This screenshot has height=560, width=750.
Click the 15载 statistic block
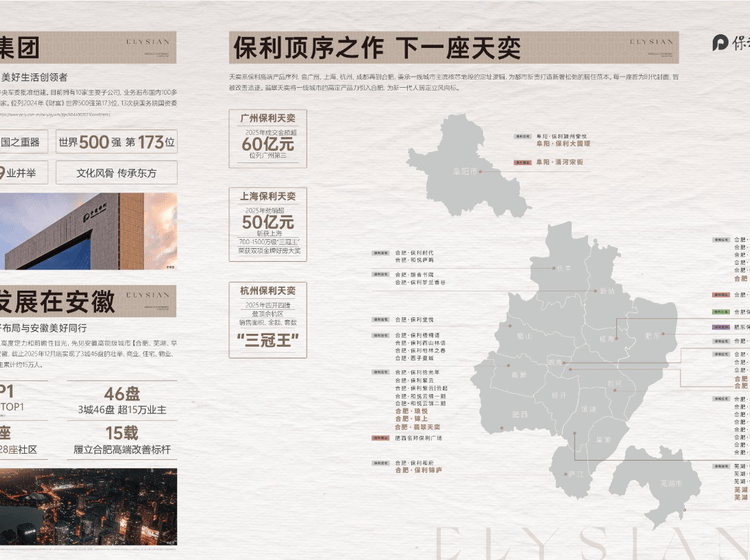click(x=122, y=440)
